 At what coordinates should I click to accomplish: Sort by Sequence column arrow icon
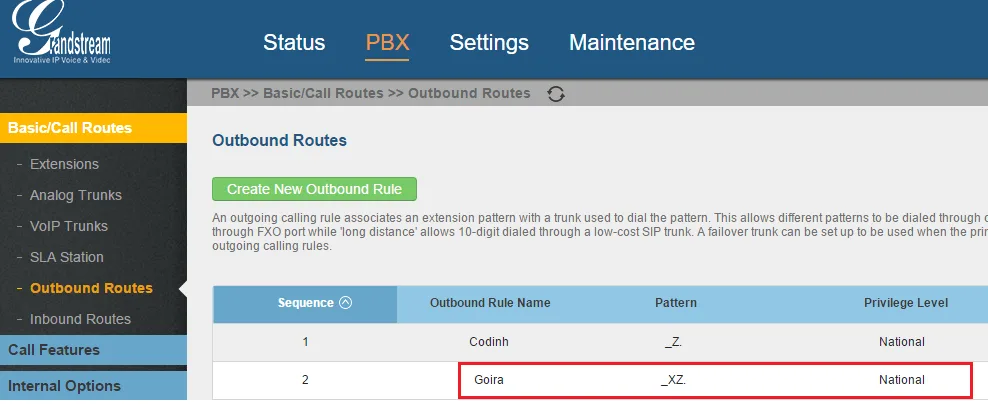[346, 303]
